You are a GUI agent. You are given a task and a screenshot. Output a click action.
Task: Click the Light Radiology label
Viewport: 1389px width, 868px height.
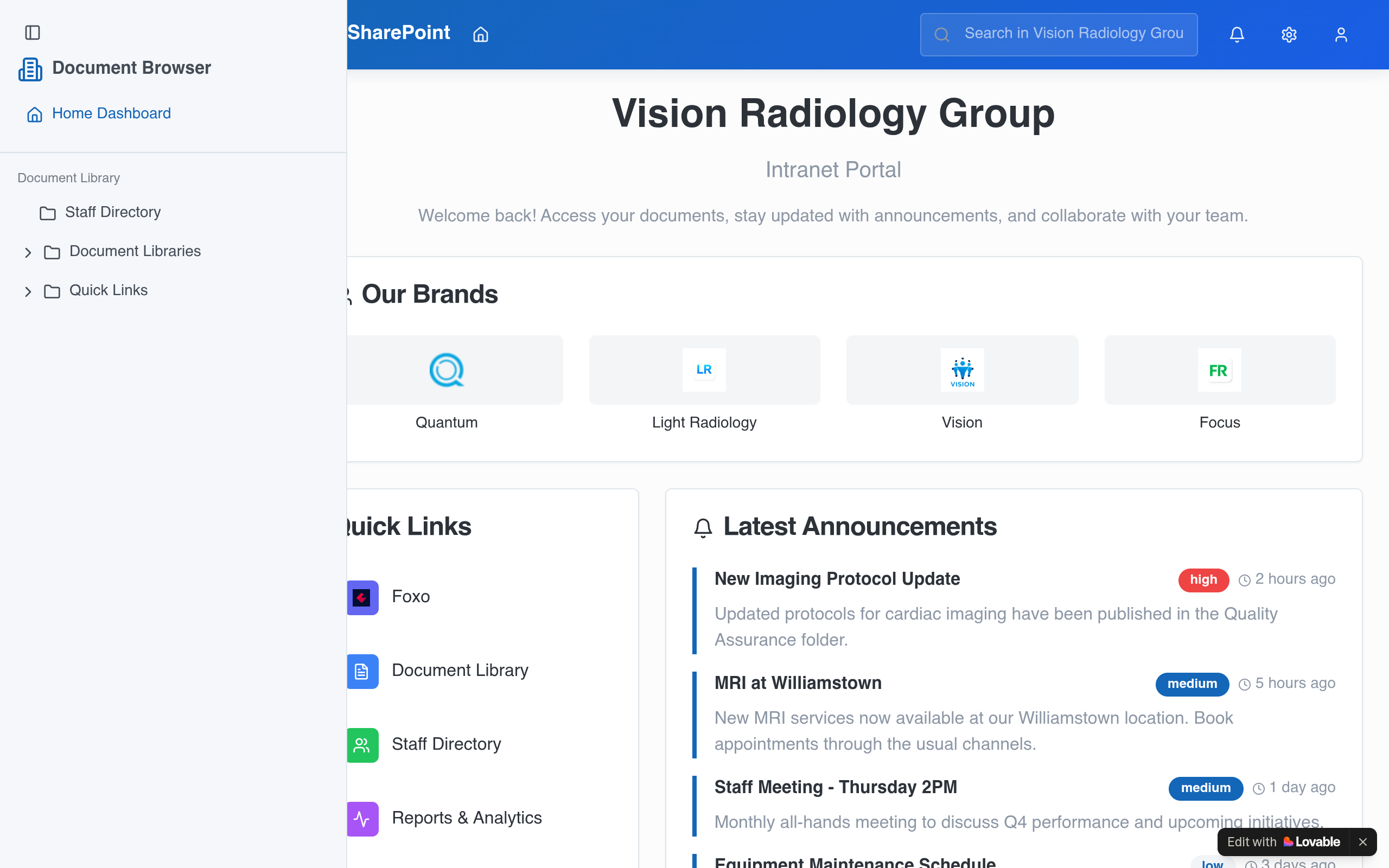click(704, 423)
